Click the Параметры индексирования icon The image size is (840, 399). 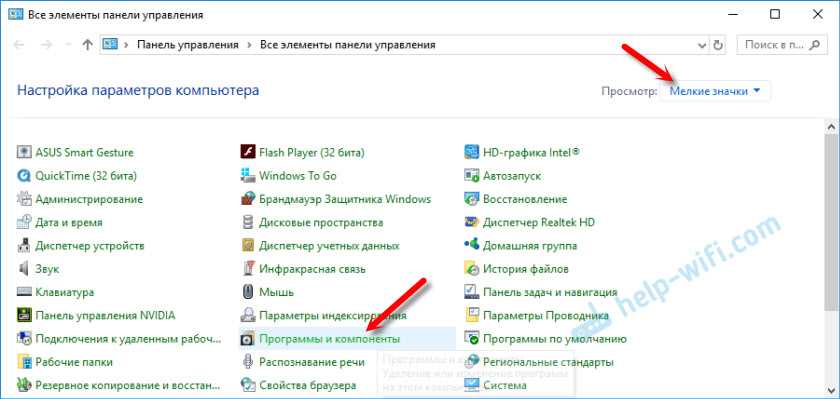click(x=248, y=315)
